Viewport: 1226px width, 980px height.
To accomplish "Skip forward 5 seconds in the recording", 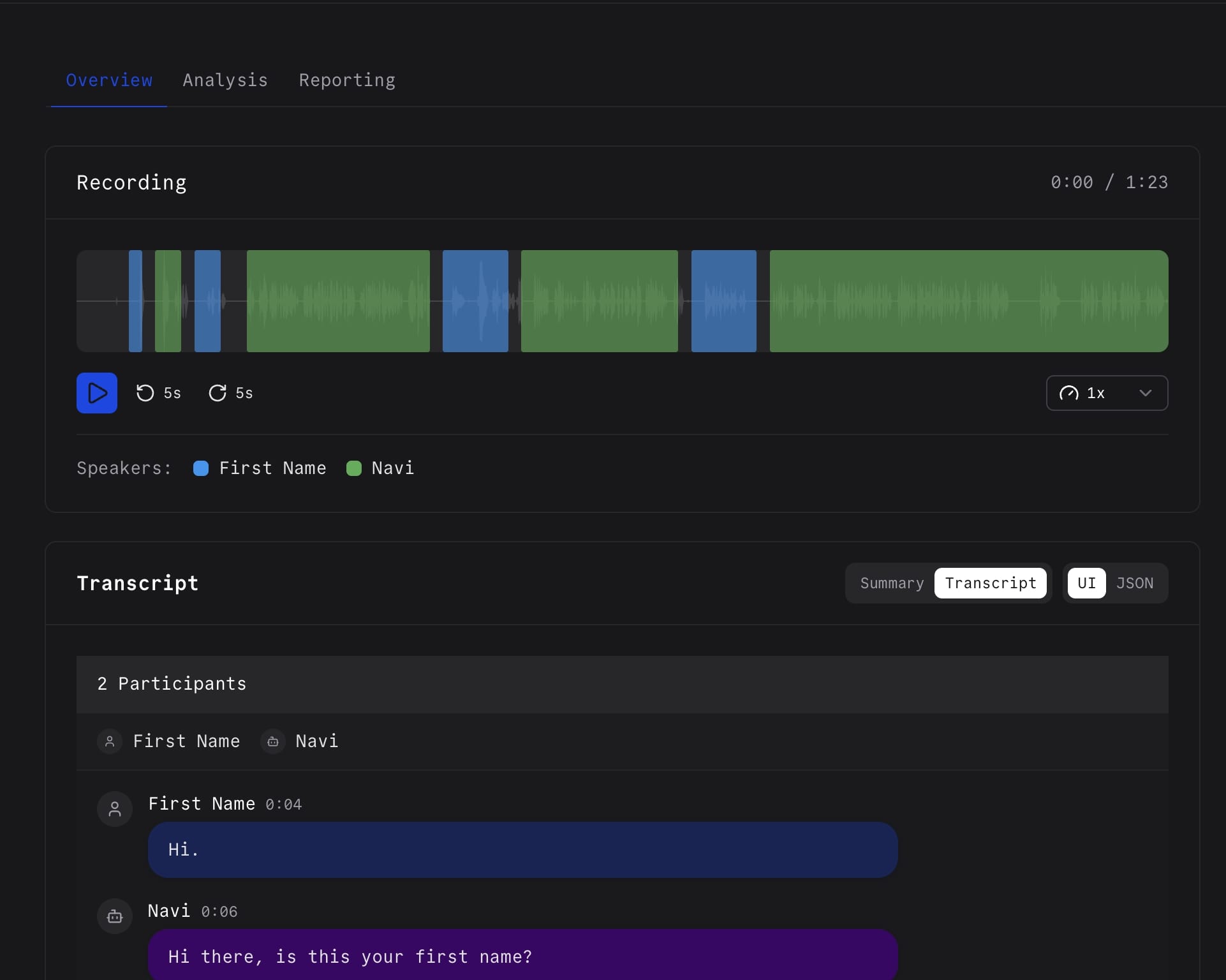I will [231, 393].
